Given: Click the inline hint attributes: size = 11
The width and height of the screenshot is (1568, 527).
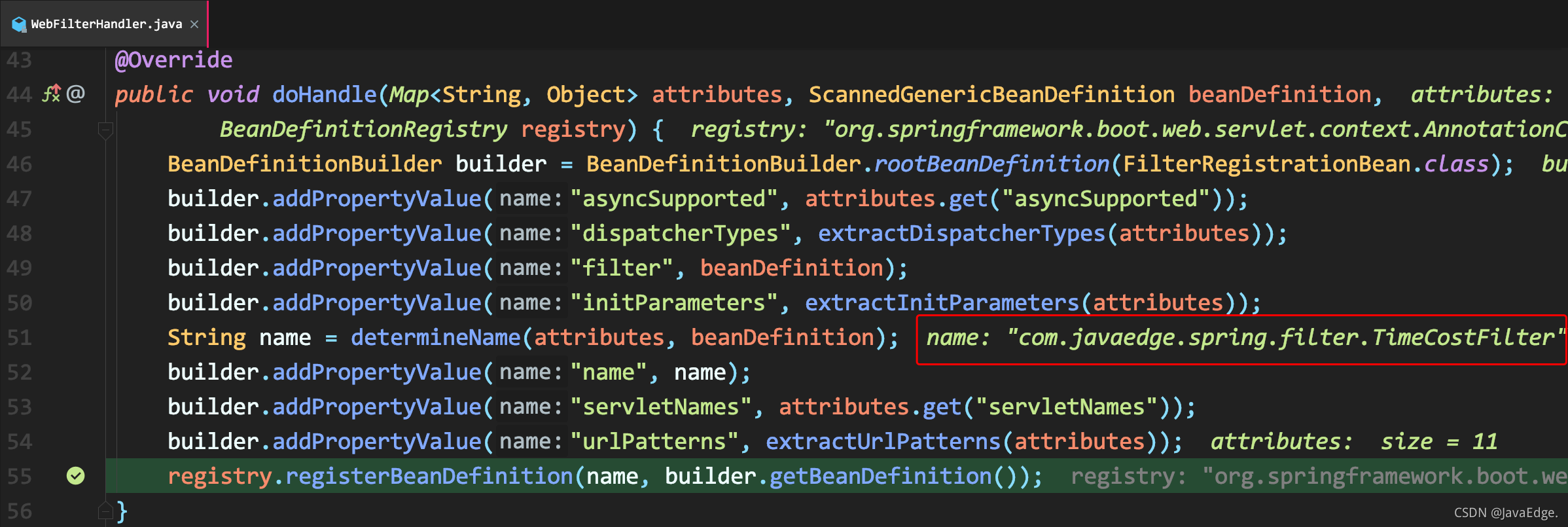Looking at the screenshot, I should pyautogui.click(x=1354, y=442).
